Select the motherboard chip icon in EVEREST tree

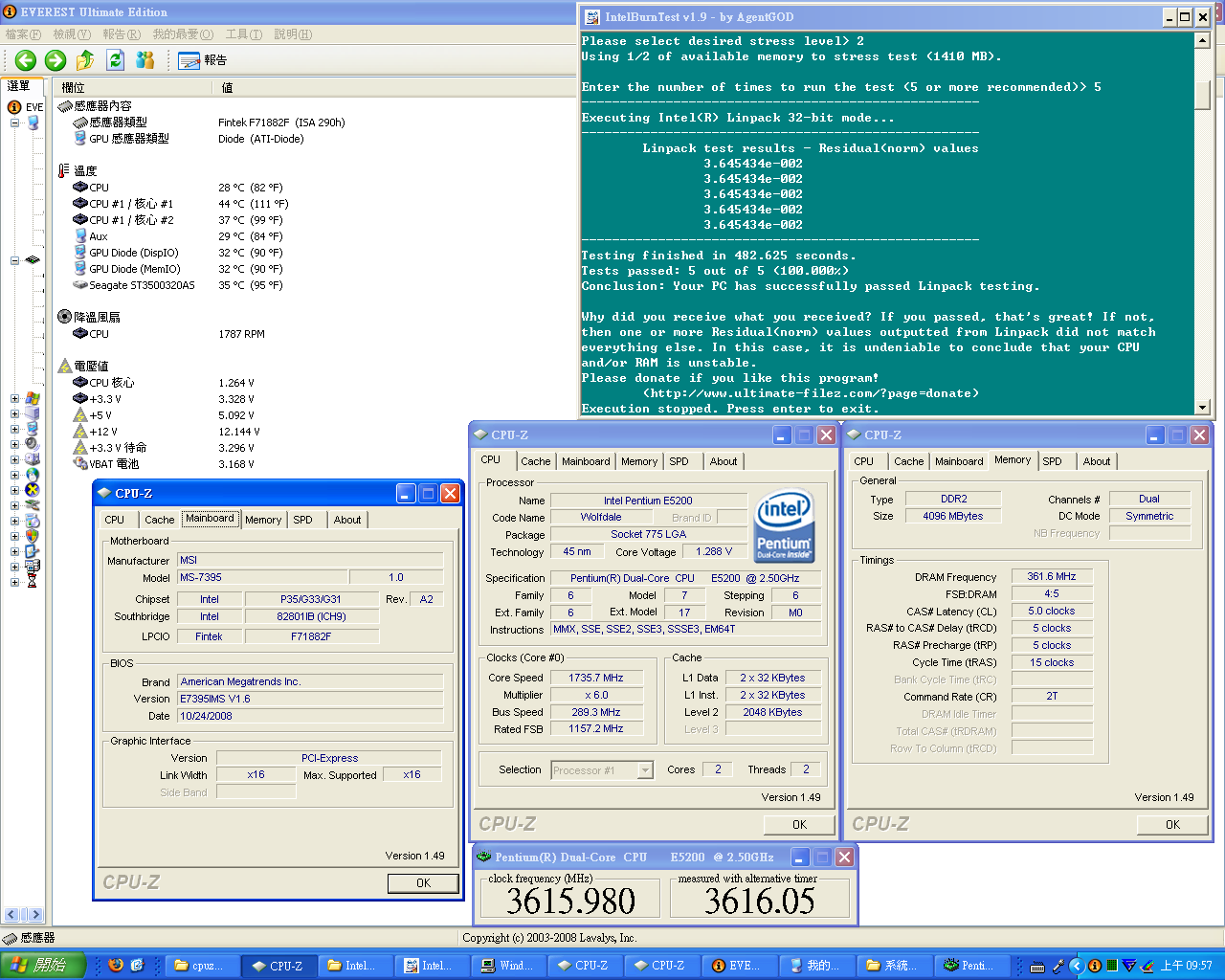[33, 260]
